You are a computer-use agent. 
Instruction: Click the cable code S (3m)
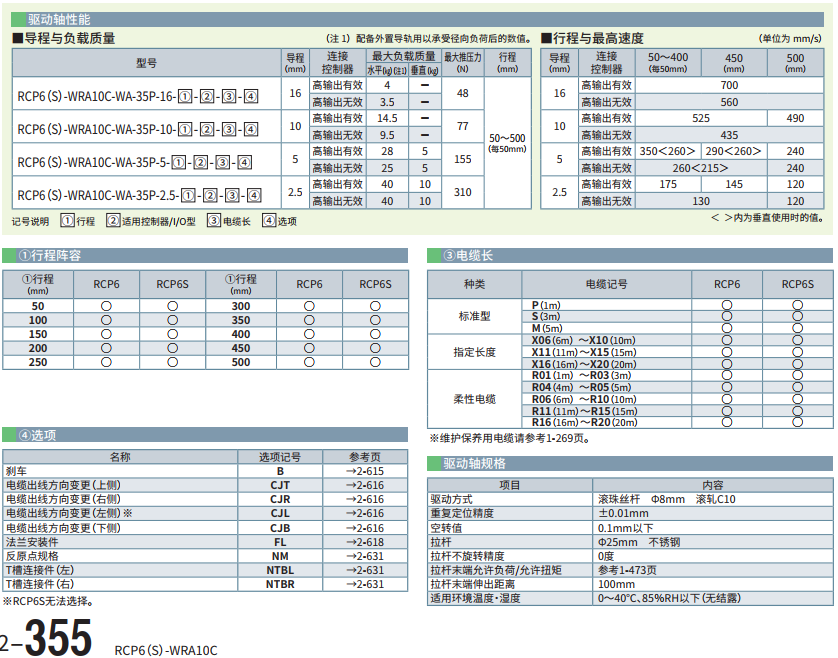point(546,316)
